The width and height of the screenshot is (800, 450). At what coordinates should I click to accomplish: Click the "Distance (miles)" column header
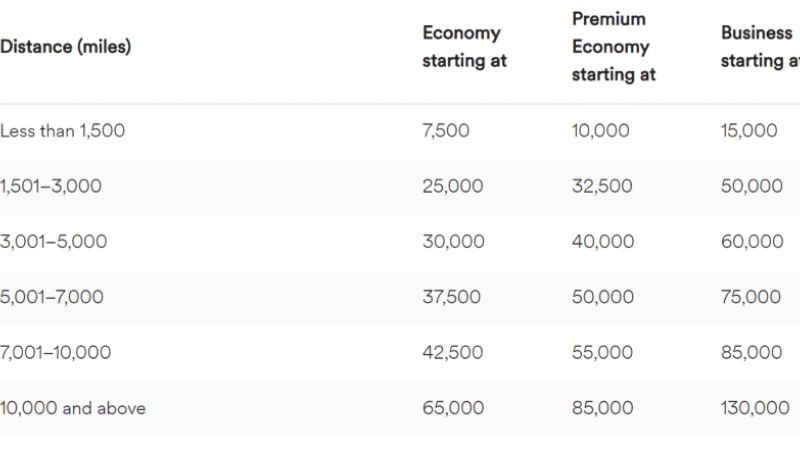(x=66, y=46)
